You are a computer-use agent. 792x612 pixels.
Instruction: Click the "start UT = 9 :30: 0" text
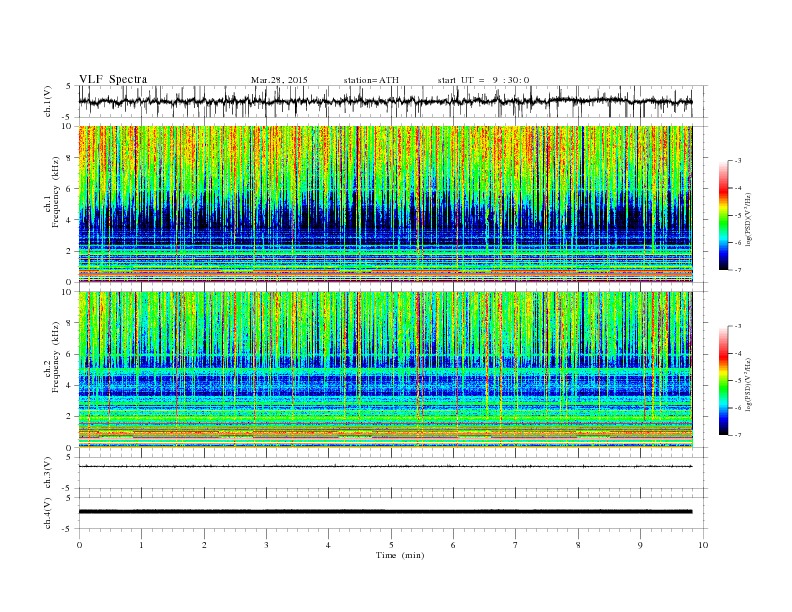483,80
